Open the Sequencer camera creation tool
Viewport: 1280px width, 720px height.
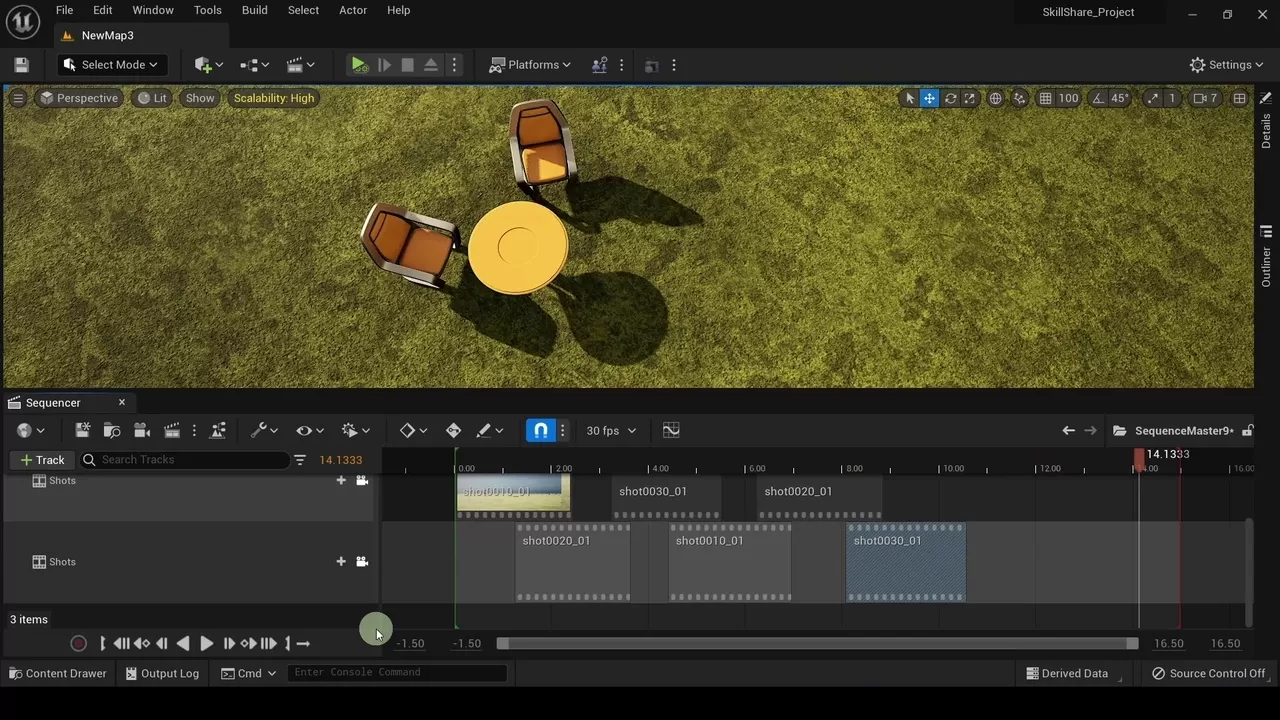pyautogui.click(x=142, y=430)
